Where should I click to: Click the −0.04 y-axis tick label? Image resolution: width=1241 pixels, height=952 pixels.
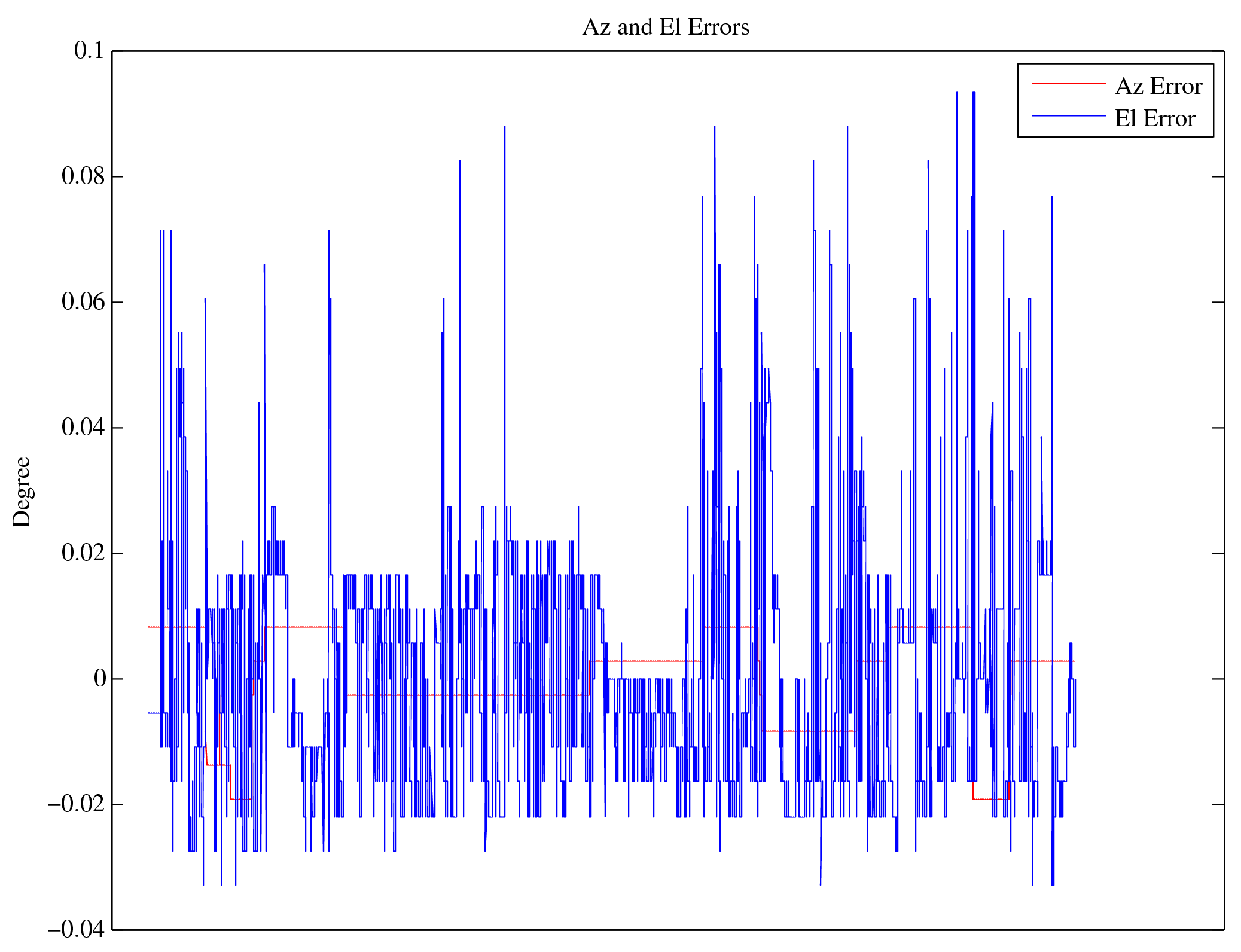pos(76,930)
